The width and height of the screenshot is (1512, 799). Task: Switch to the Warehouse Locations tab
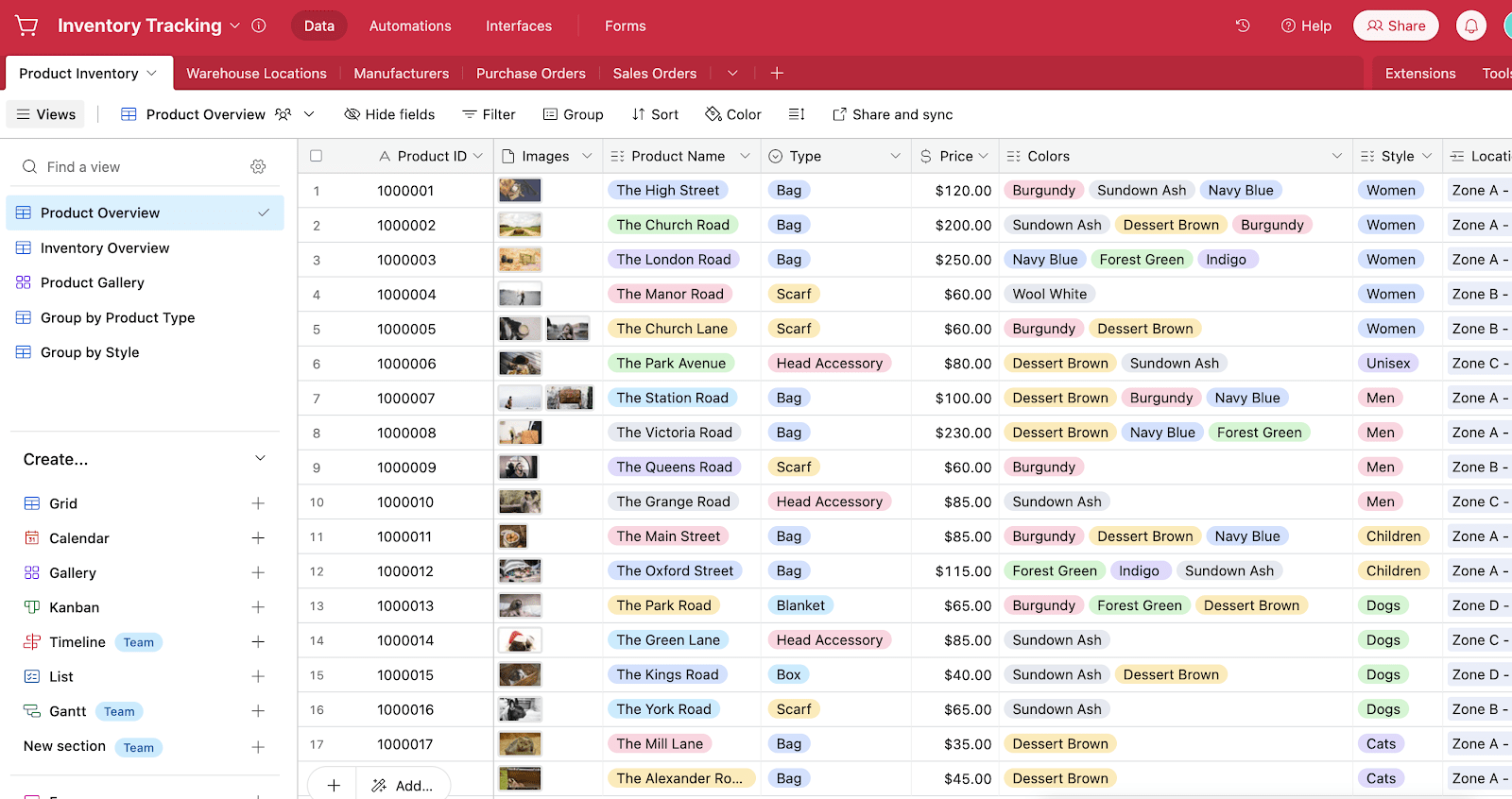pyautogui.click(x=256, y=73)
